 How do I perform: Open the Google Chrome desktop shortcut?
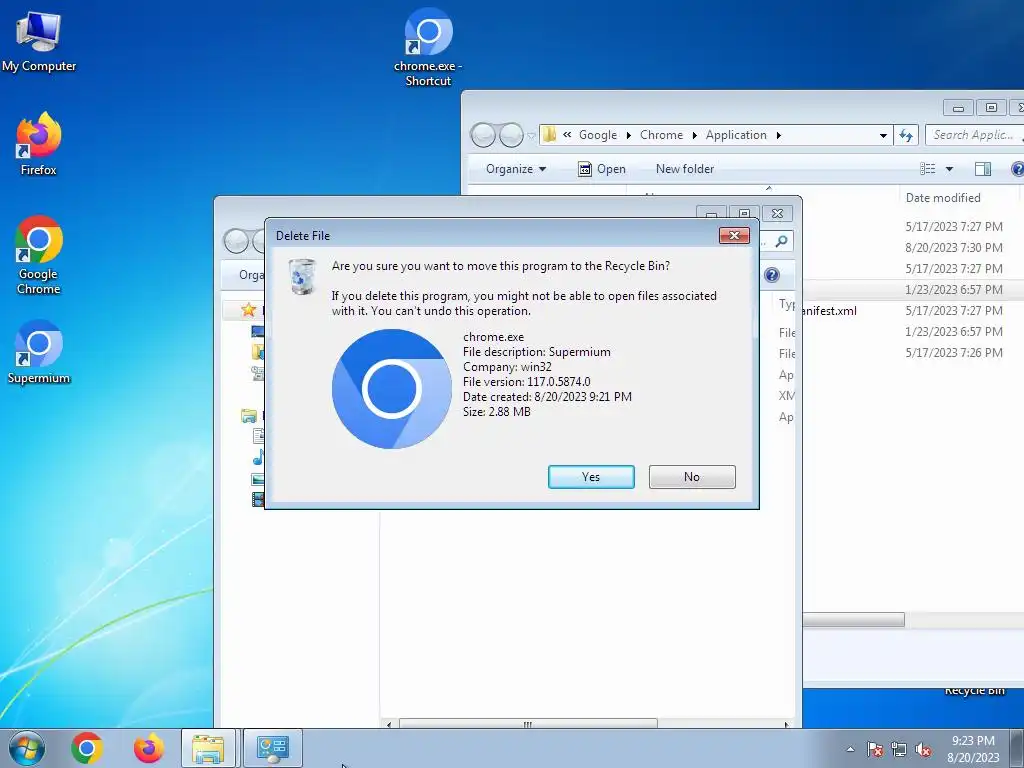tap(39, 255)
